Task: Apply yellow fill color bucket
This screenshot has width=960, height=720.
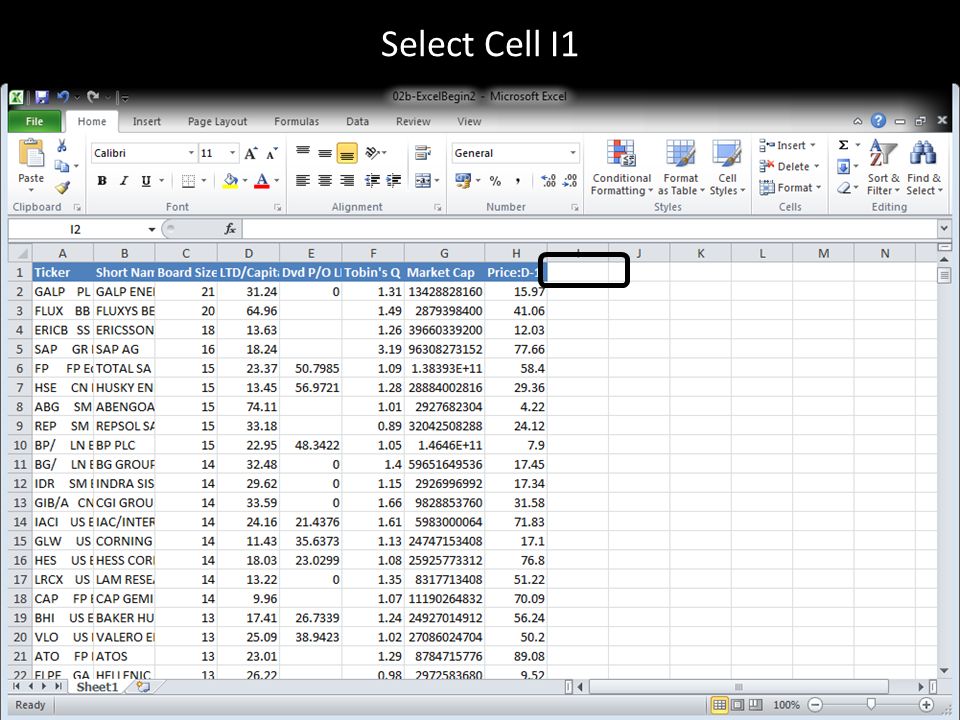Action: 230,181
